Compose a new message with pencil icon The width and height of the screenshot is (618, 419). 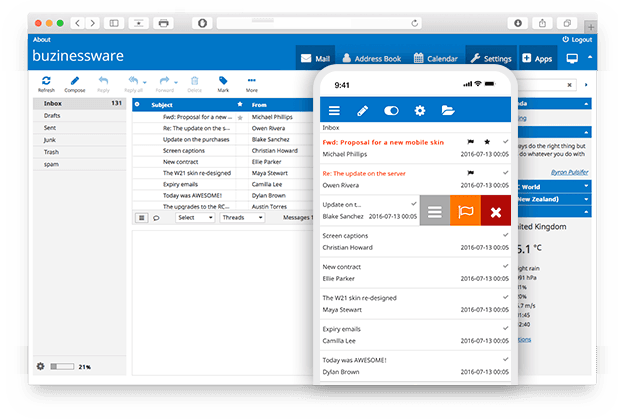click(x=76, y=81)
